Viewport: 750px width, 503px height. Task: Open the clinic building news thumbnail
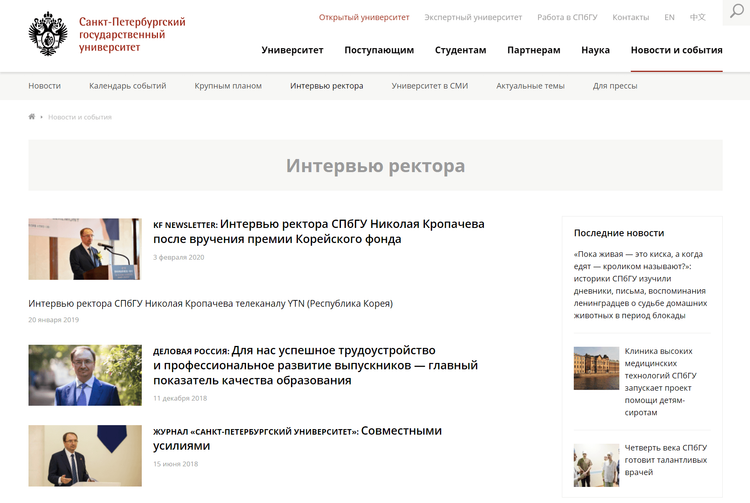click(x=596, y=368)
